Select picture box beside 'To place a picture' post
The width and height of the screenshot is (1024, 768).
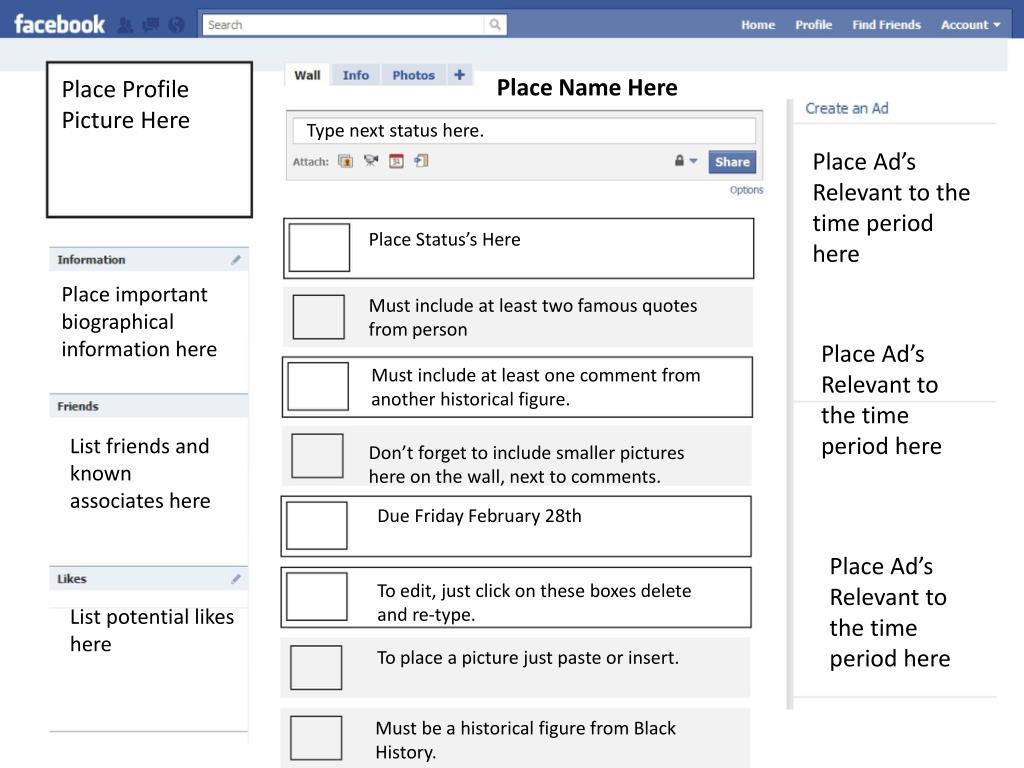click(316, 667)
